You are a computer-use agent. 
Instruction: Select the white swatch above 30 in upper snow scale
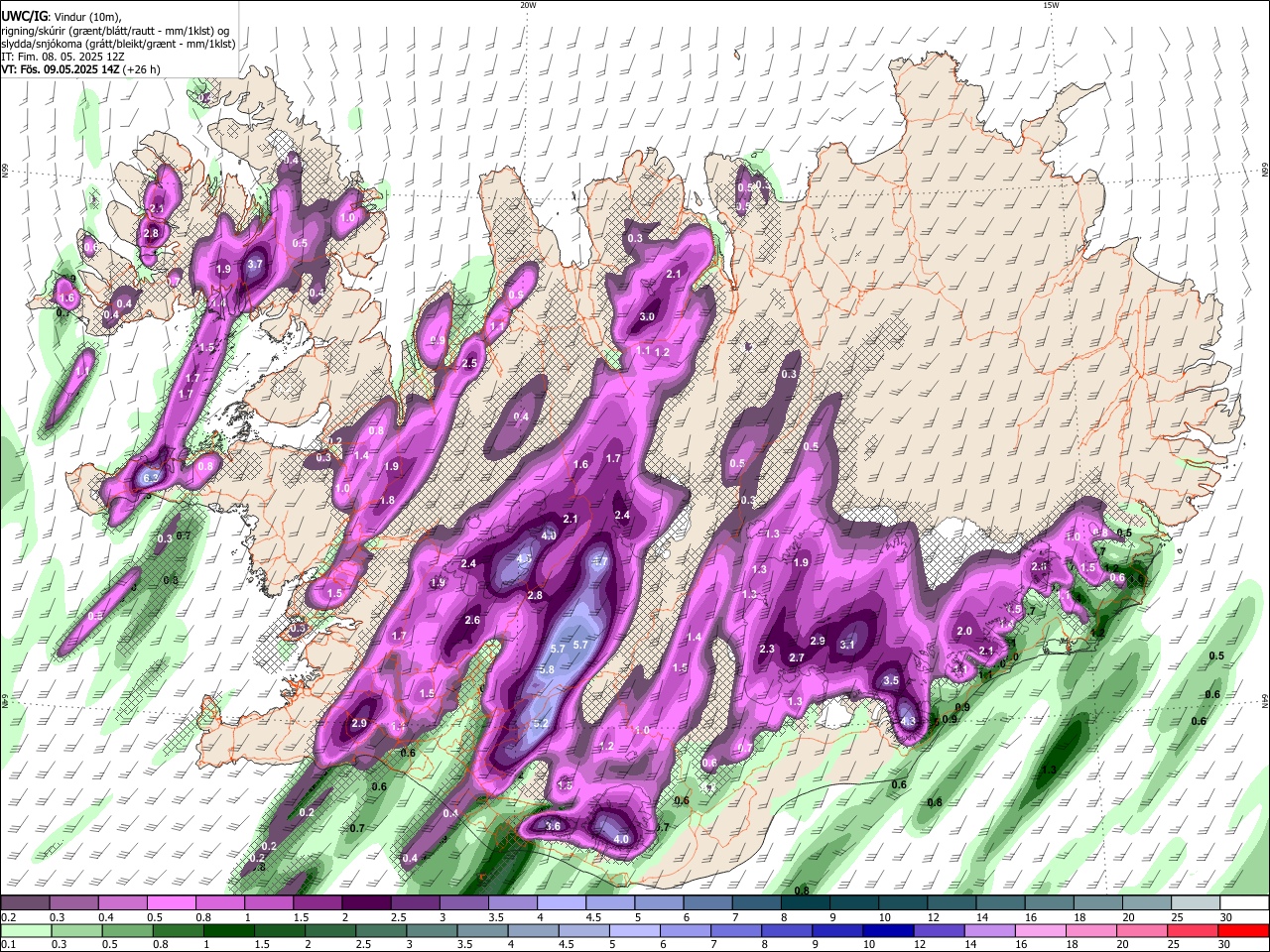(1244, 902)
